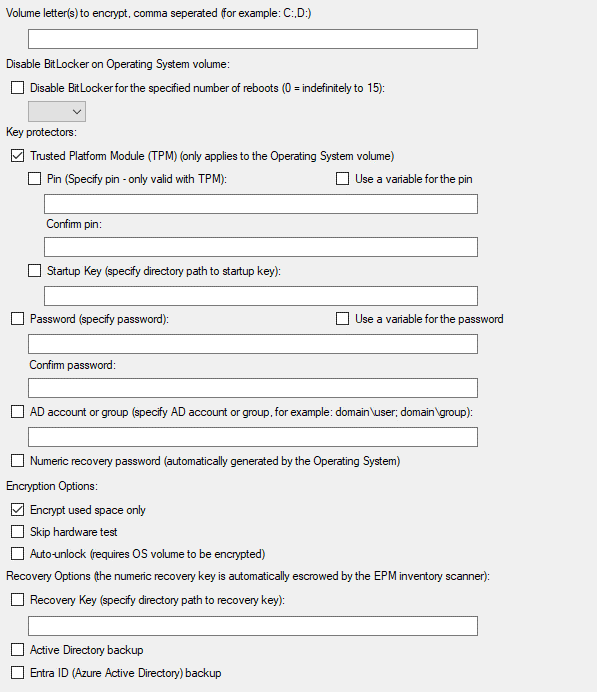The width and height of the screenshot is (597, 692).
Task: Check Use a variable for the password
Action: (x=342, y=318)
